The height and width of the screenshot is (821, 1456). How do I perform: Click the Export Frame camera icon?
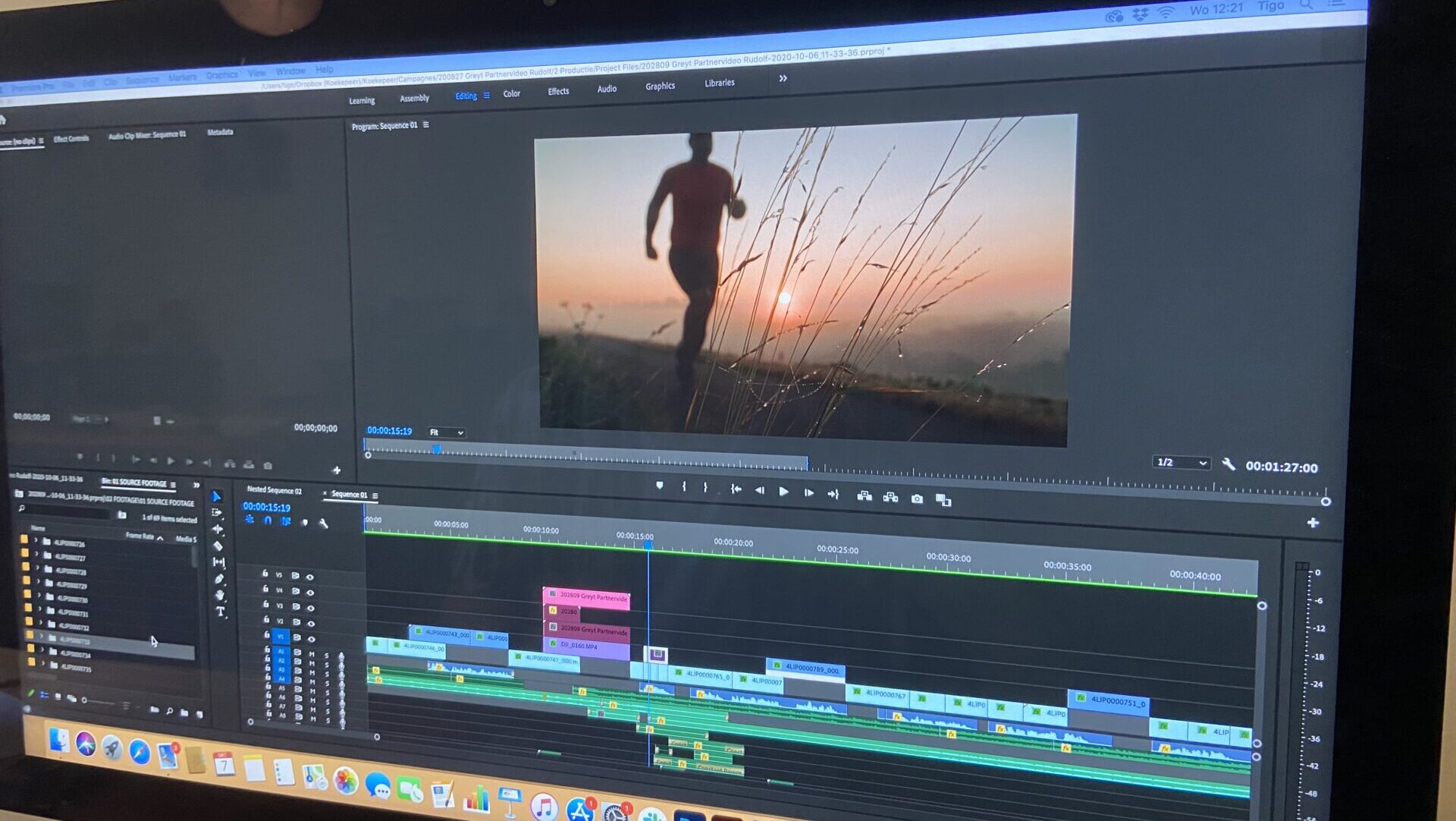917,499
